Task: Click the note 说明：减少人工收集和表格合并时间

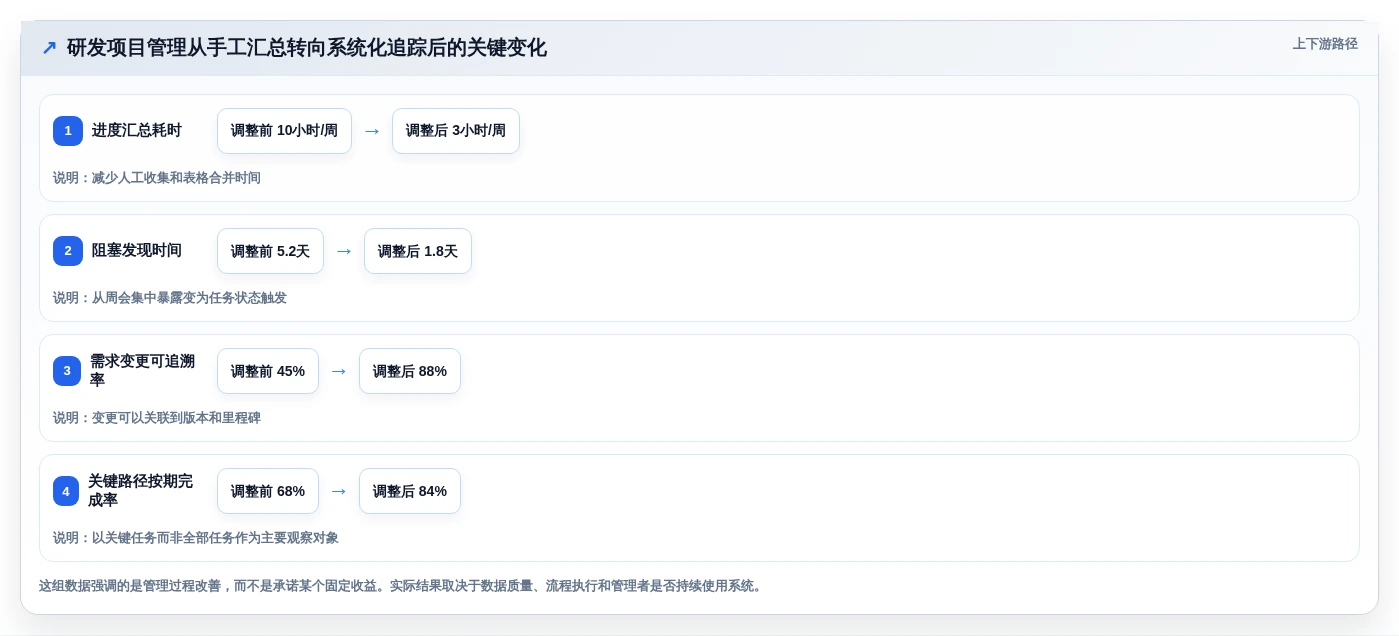Action: 157,178
